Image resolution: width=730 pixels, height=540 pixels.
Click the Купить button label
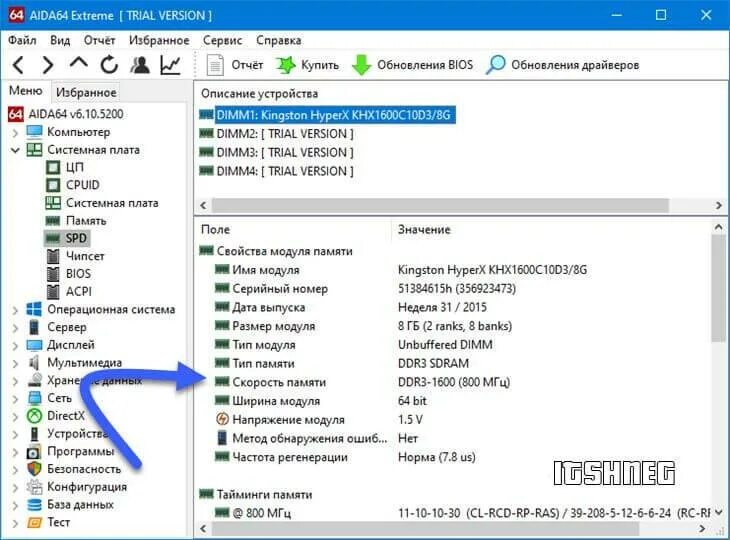320,65
